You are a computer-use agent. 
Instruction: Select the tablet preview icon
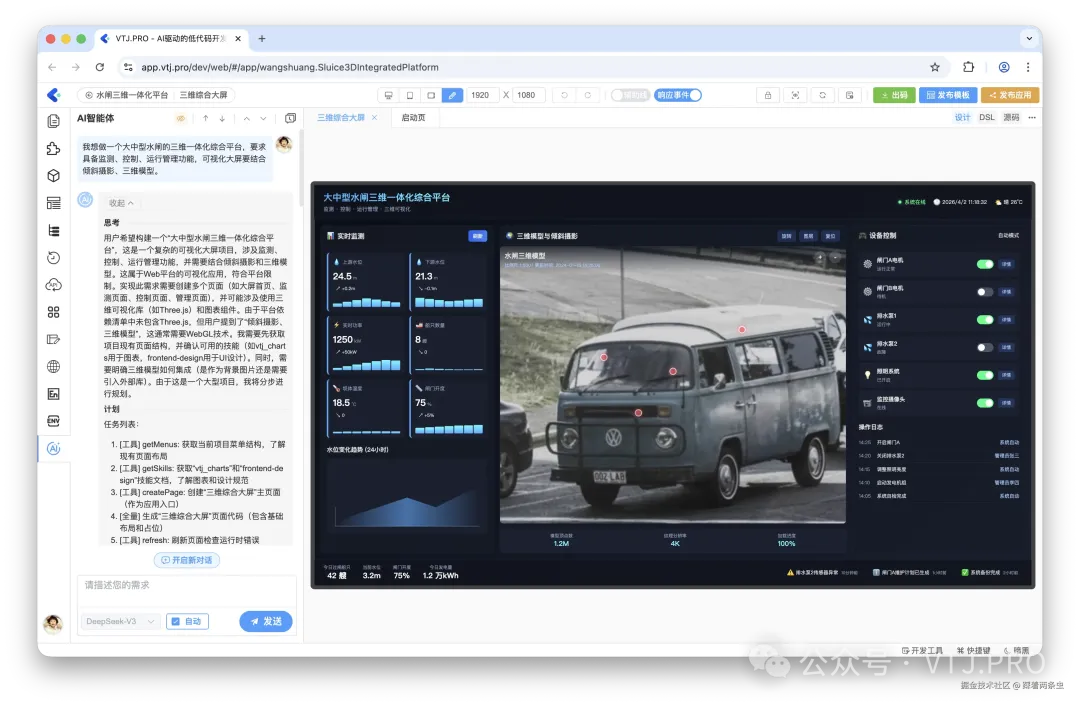pos(431,94)
